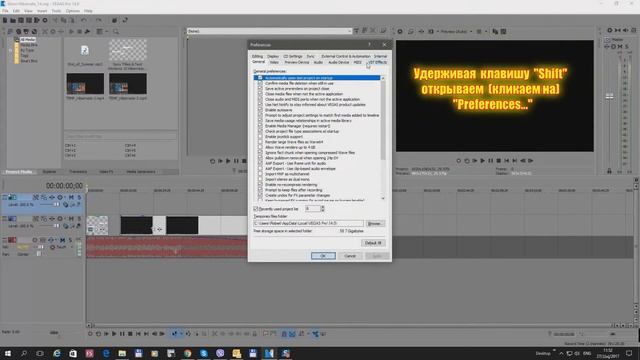
Task: Click the Search media magnifier in Project Media
Action: (x=116, y=31)
